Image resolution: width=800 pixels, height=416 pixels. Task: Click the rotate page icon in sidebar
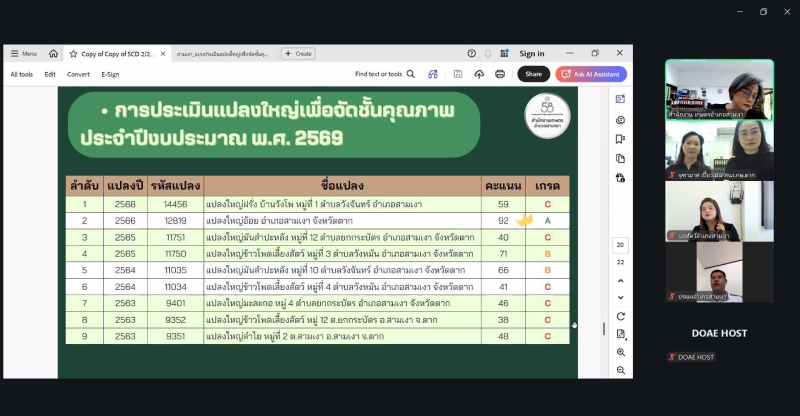tap(620, 316)
